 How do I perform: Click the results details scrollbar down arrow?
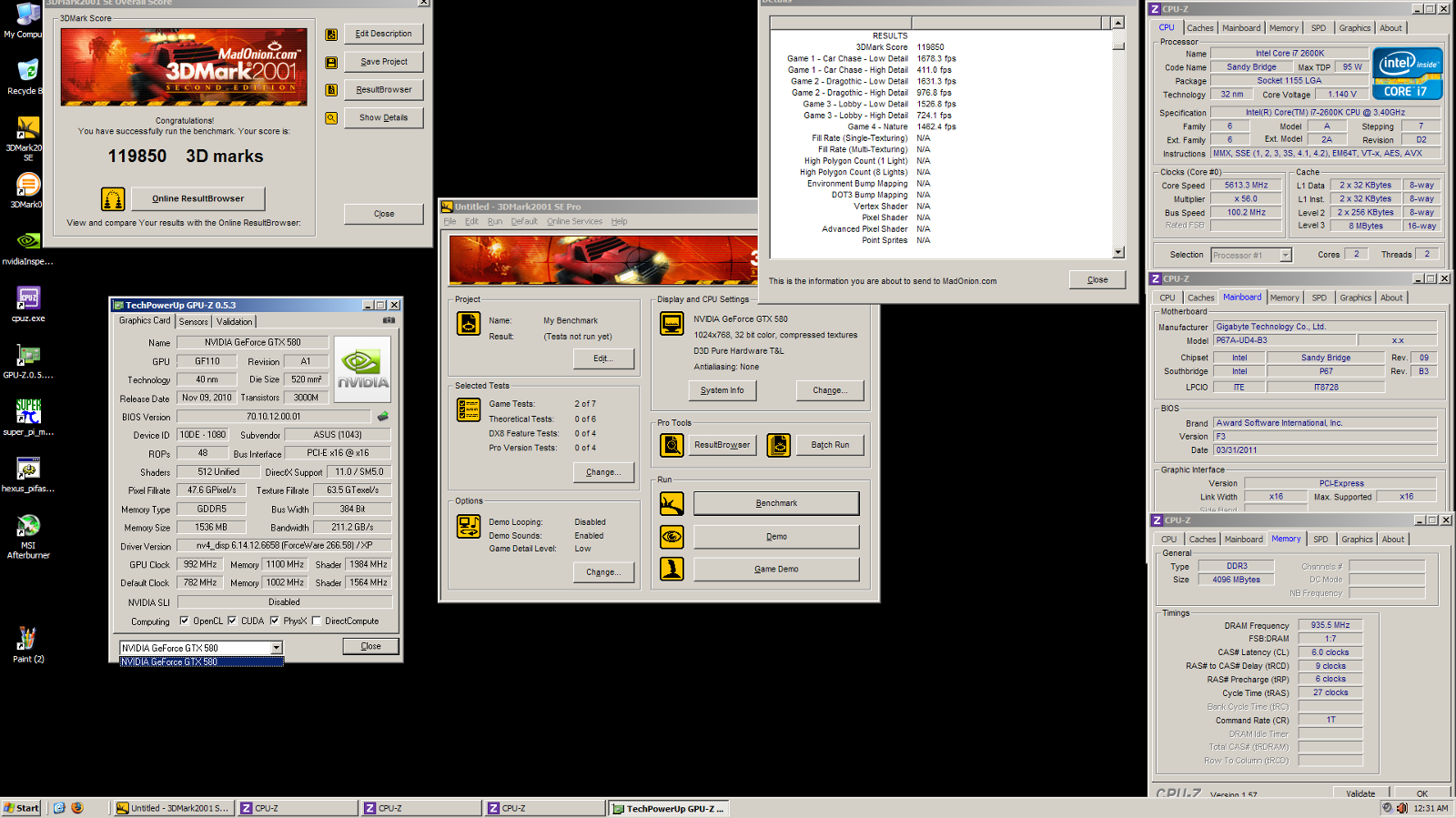[1118, 252]
